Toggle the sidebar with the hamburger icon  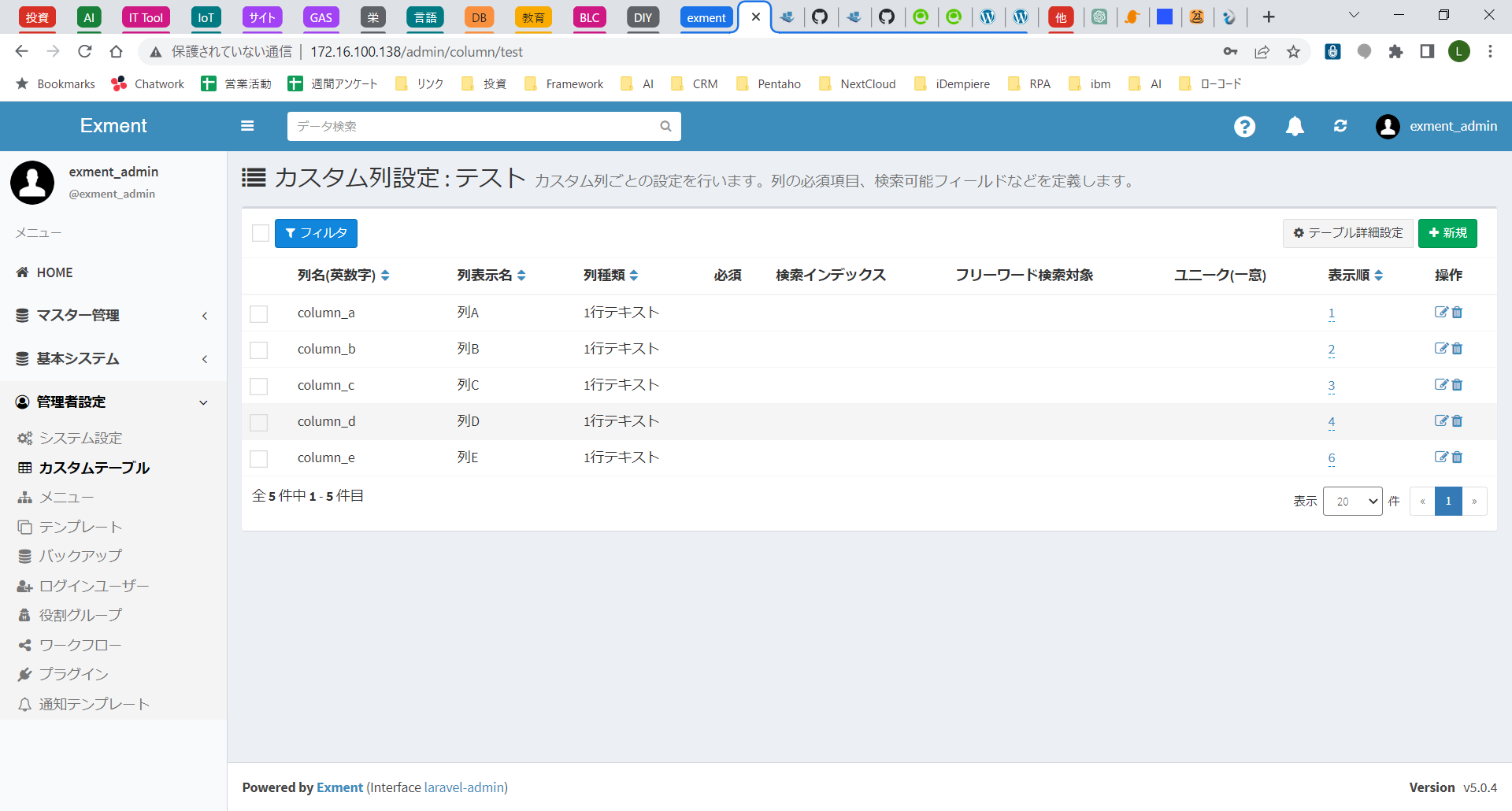pos(247,126)
